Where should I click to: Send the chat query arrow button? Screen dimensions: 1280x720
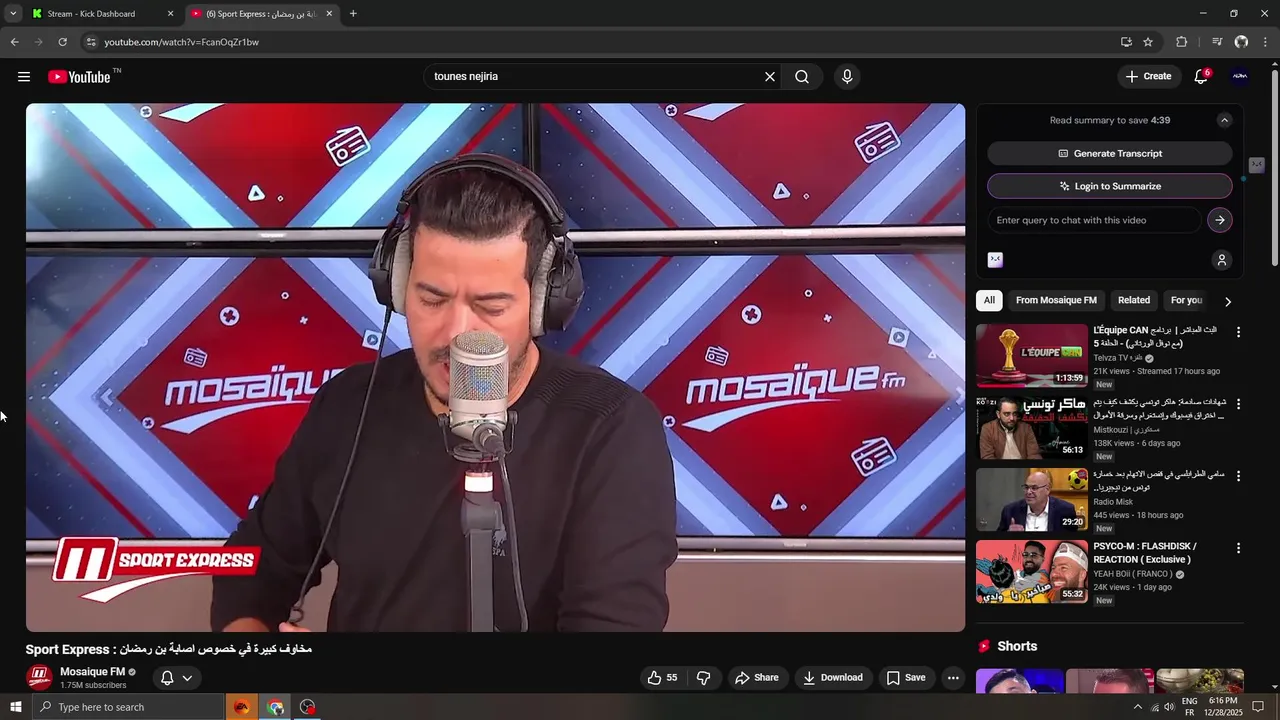[1219, 220]
